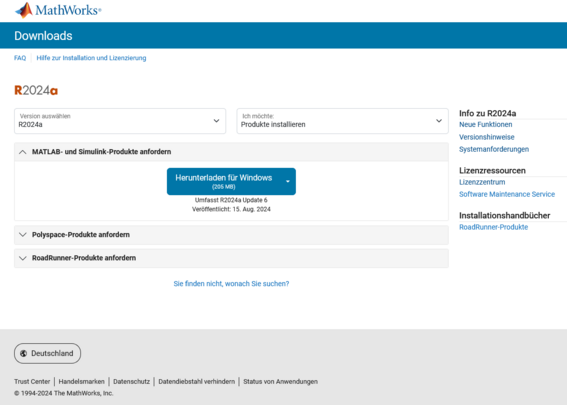Image resolution: width=567 pixels, height=405 pixels.
Task: Expand RoadRunner-Produkte anfordern section
Action: (231, 258)
